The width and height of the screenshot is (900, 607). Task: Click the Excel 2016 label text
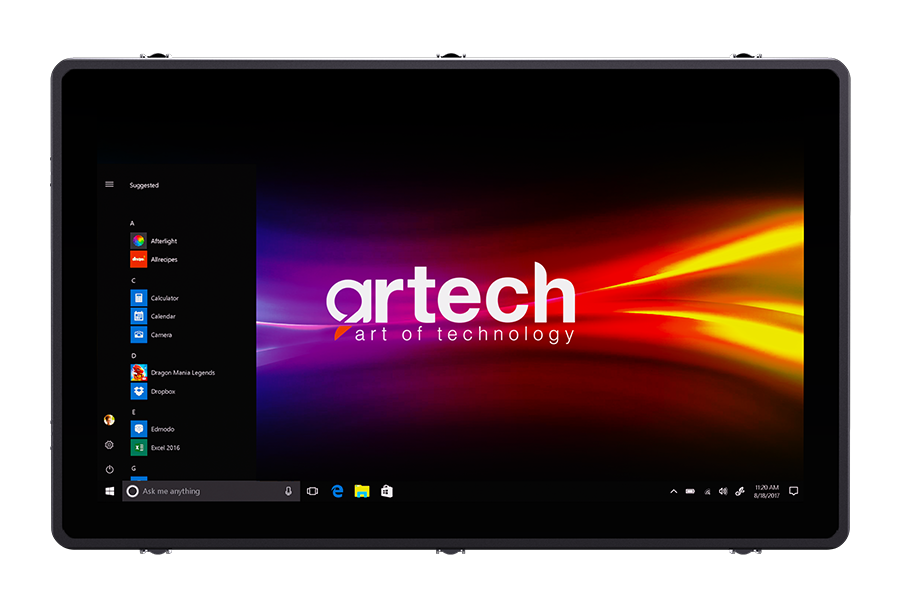click(x=165, y=448)
